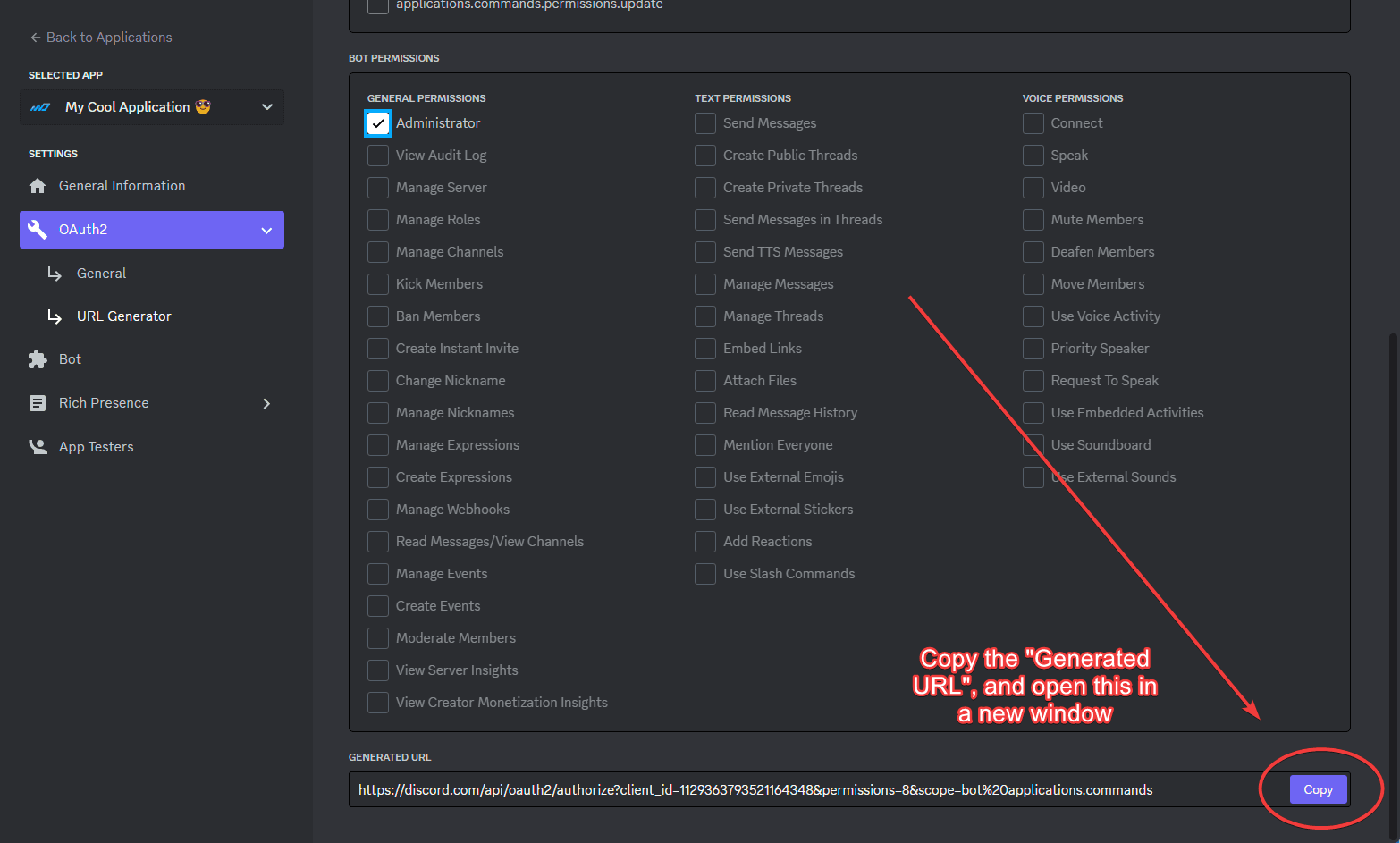This screenshot has width=1400, height=843.
Task: Check the Change Nickname permission
Action: click(378, 381)
